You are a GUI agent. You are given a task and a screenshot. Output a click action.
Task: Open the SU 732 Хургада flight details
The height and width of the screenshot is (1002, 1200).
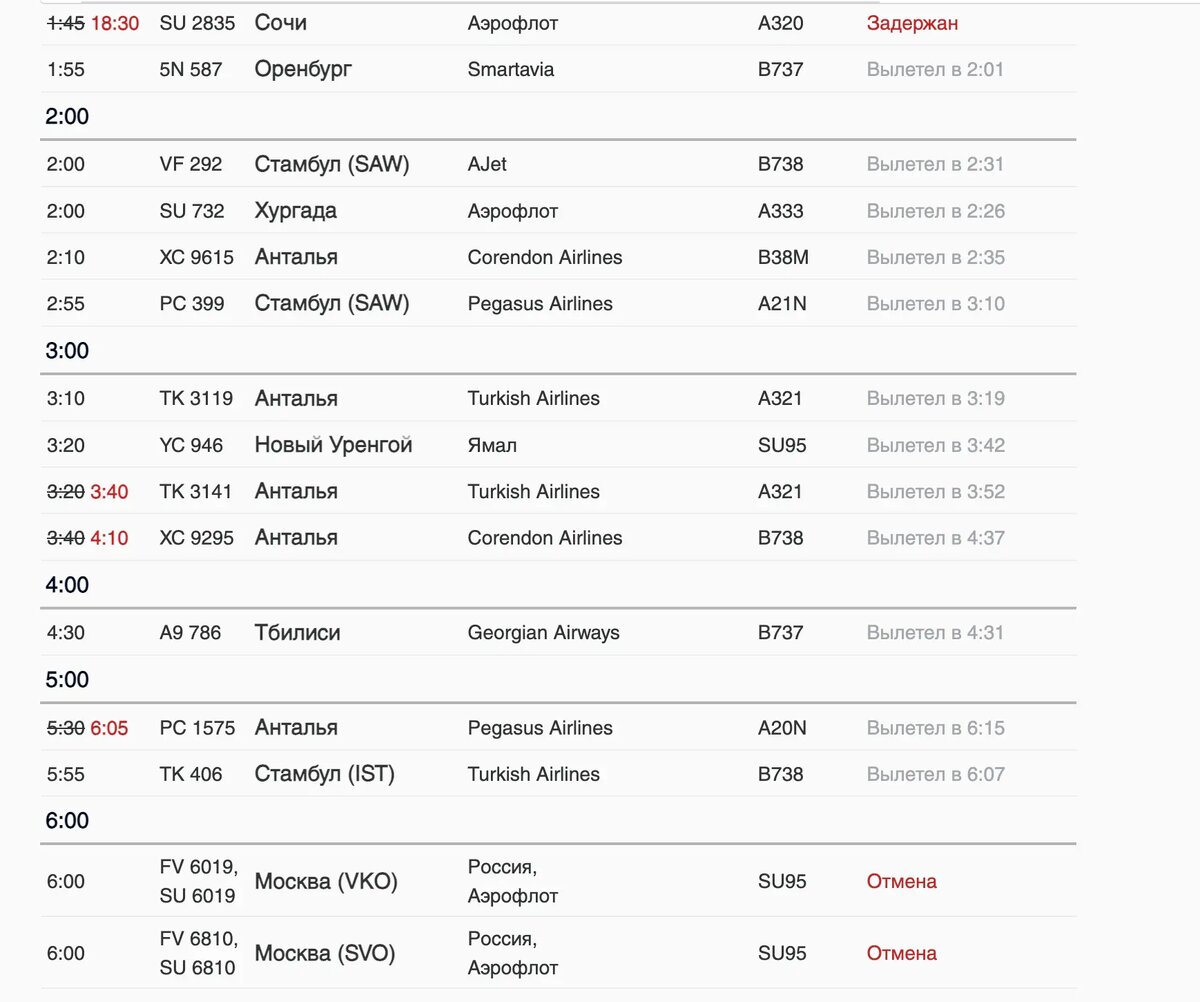559,211
